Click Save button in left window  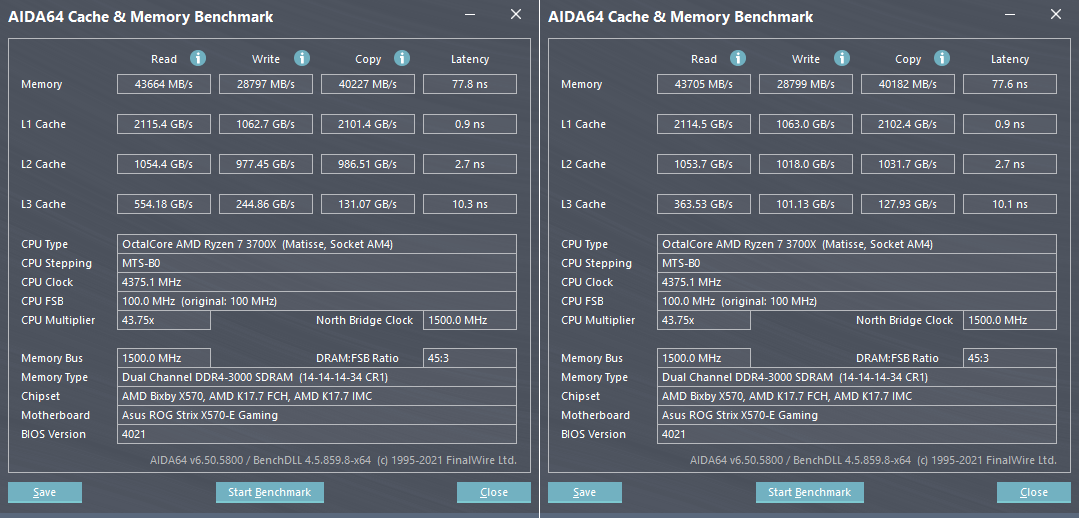click(45, 492)
